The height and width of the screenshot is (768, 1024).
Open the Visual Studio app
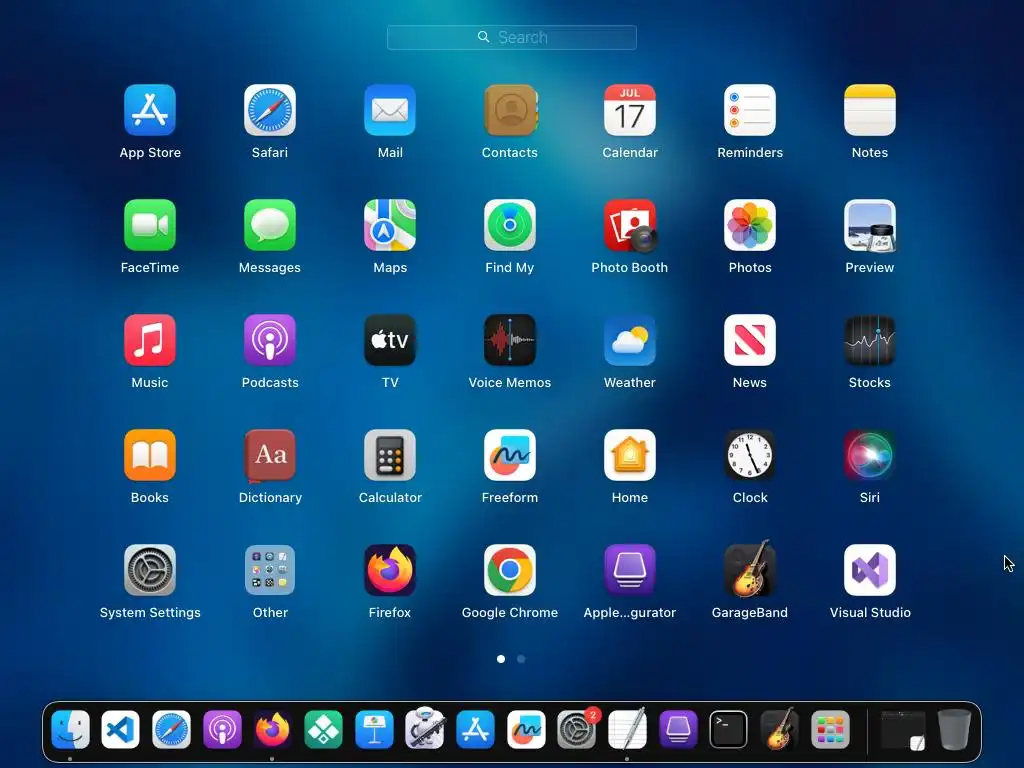(x=870, y=569)
